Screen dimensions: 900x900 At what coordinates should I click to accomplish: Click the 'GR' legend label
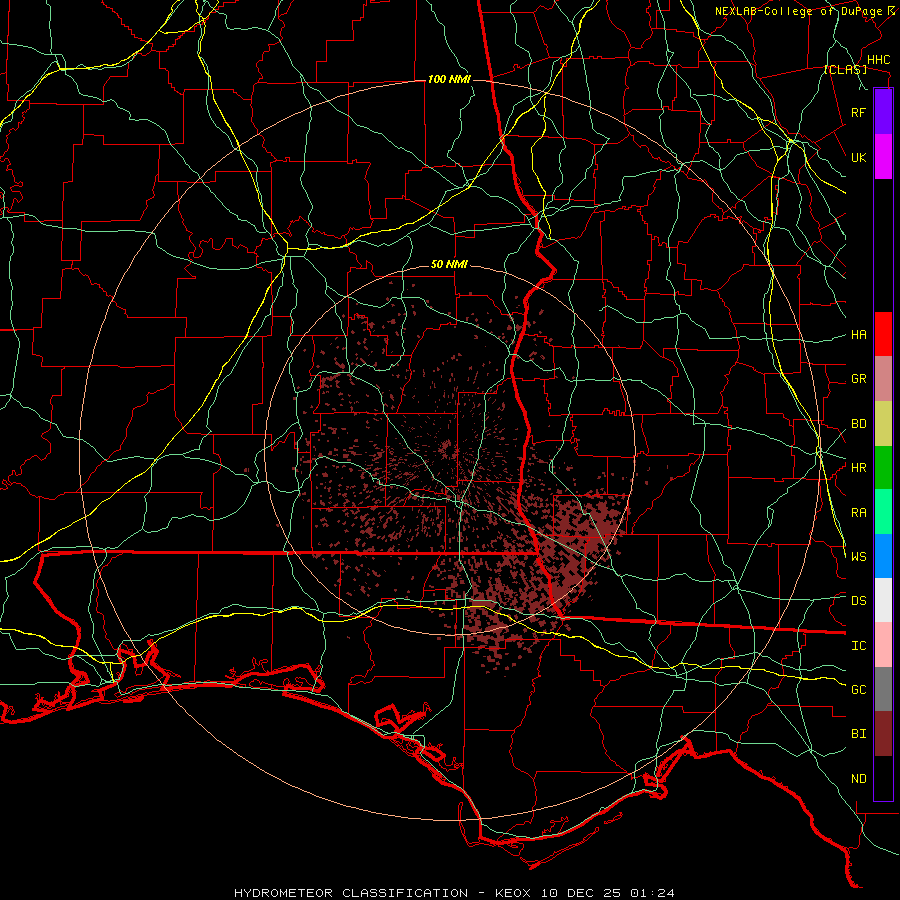[x=858, y=379]
